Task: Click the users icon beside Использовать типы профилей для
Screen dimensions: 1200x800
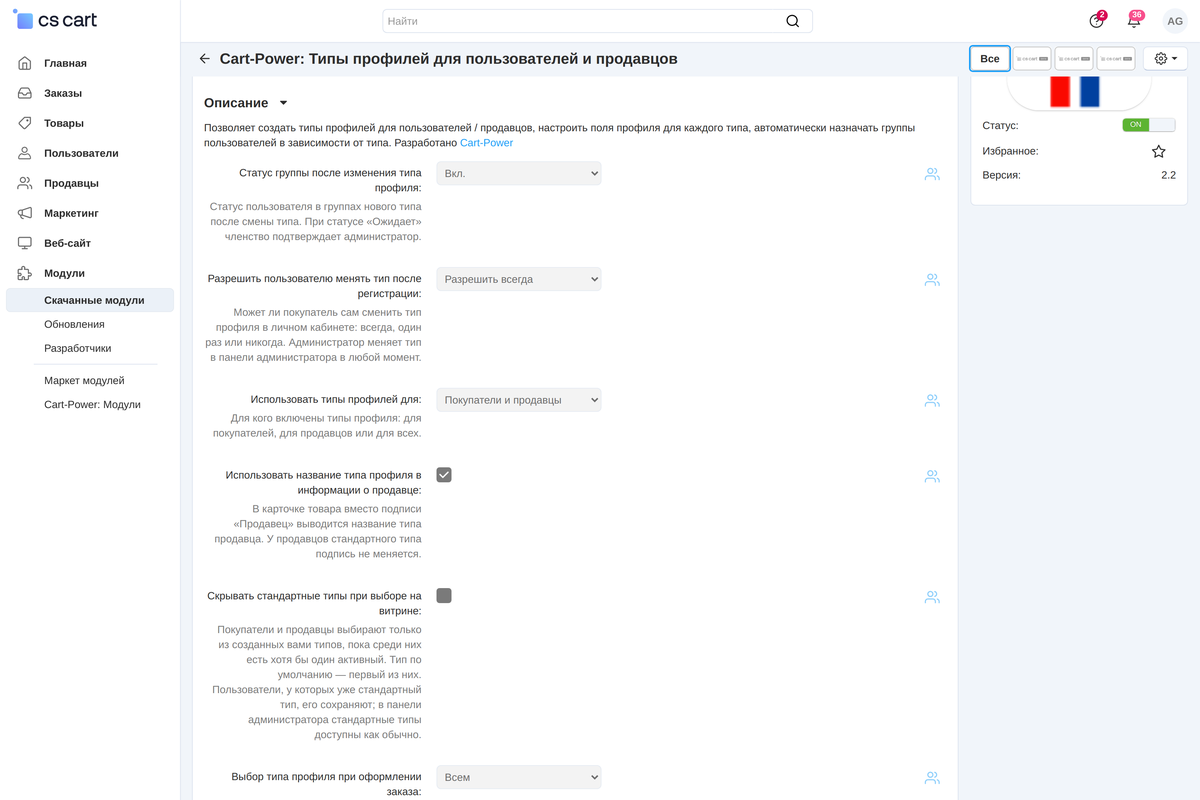Action: click(932, 400)
